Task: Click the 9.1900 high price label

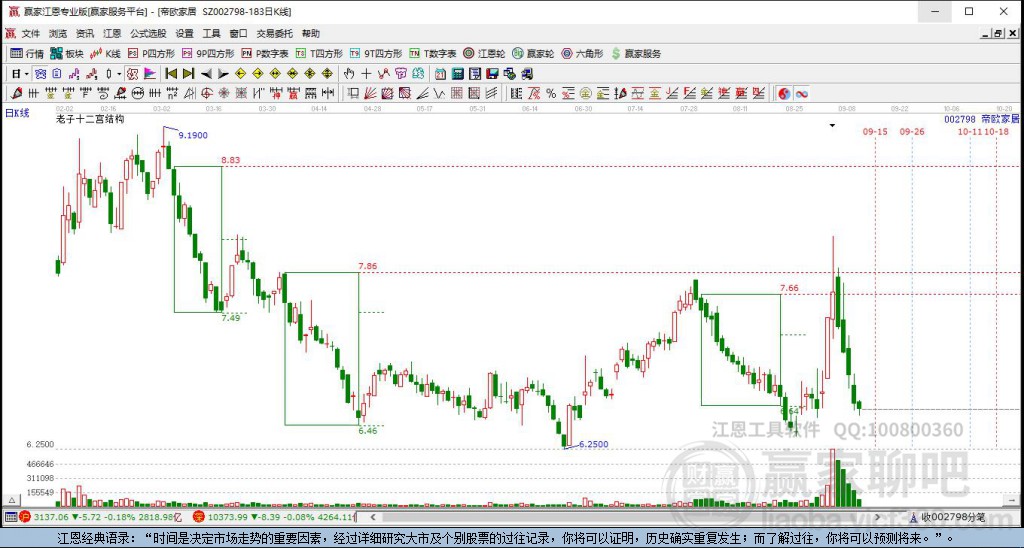Action: (x=193, y=135)
